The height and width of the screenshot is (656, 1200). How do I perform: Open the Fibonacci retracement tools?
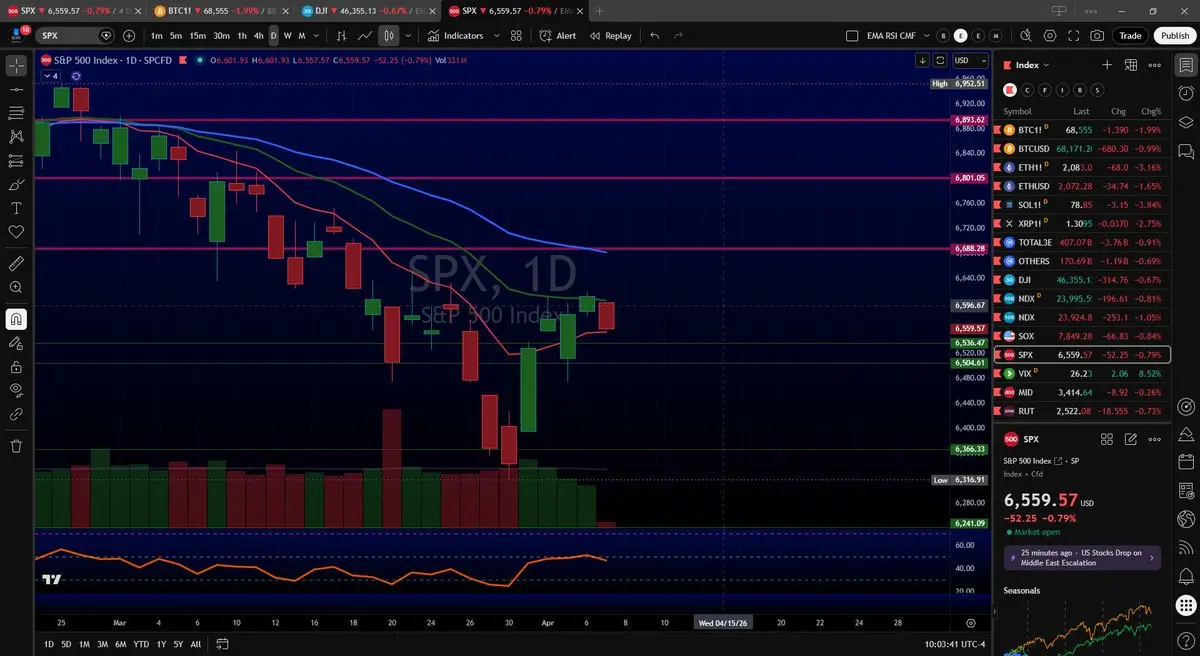pos(16,113)
